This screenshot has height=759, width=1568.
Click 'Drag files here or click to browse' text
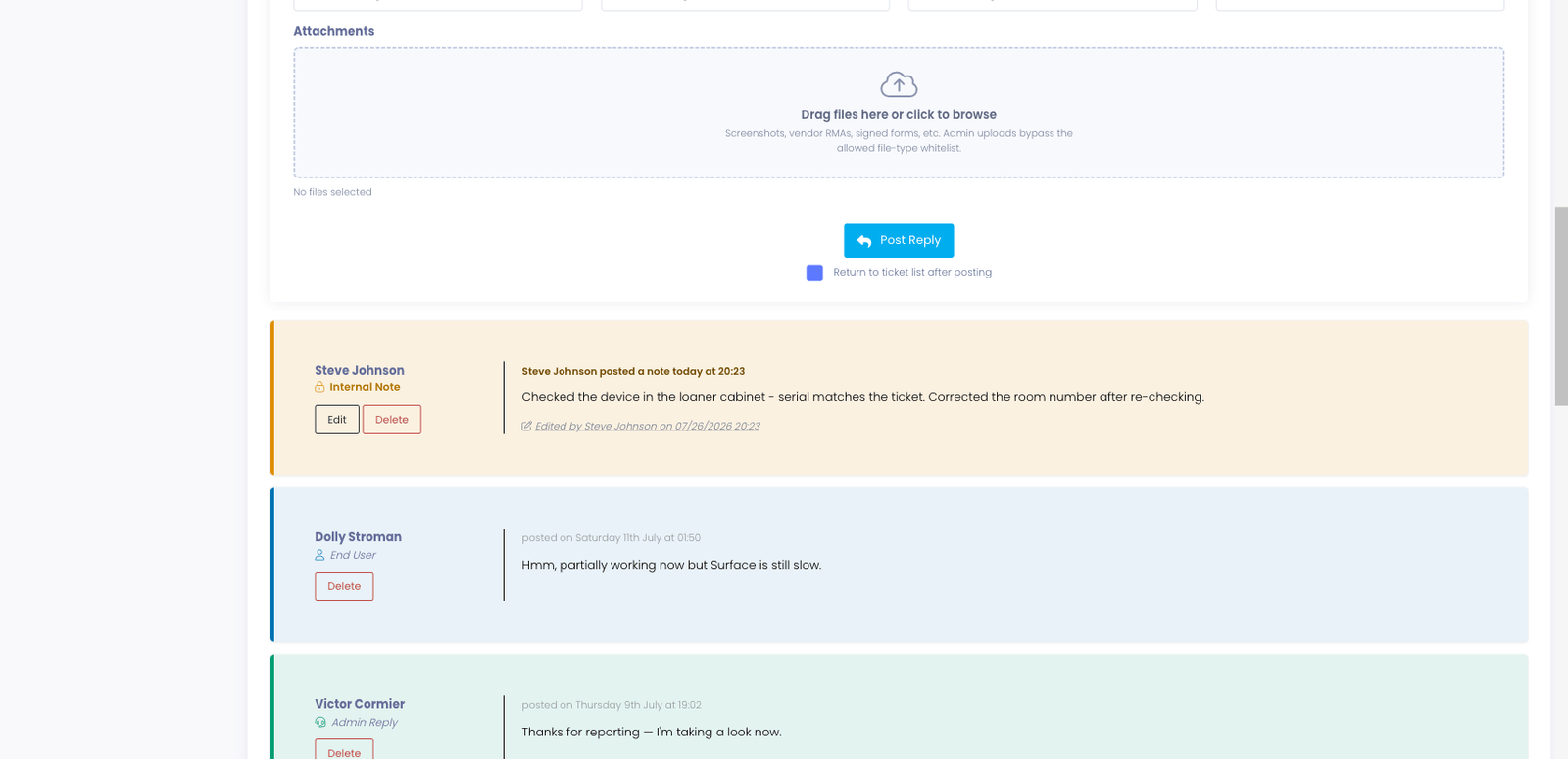point(899,115)
